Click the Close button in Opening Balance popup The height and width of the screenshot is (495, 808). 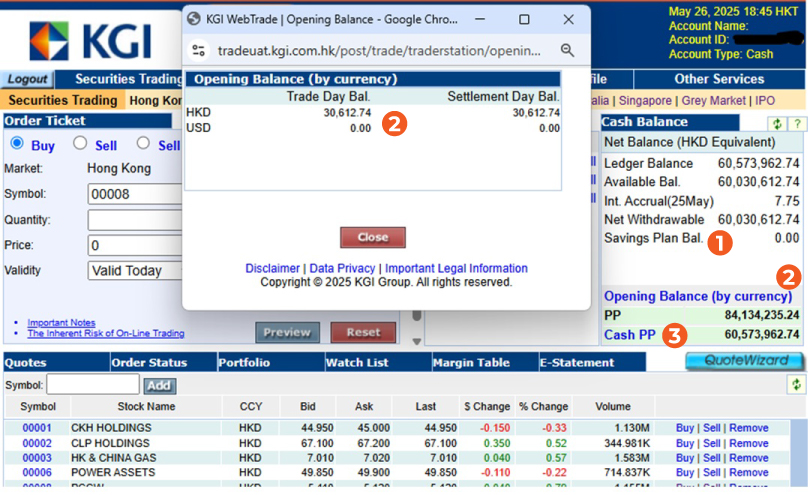pyautogui.click(x=373, y=237)
